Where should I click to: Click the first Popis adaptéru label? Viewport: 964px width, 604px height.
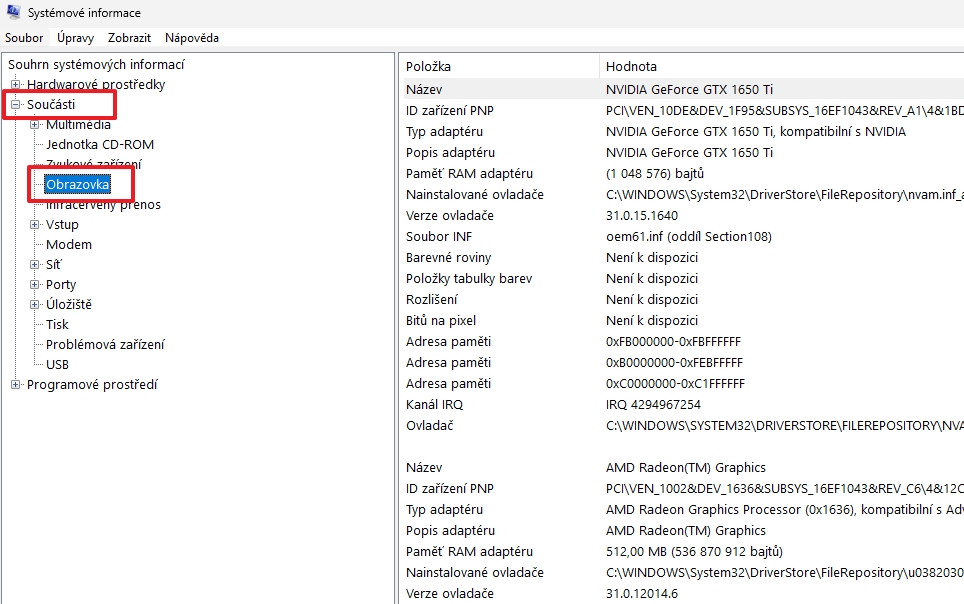[450, 153]
